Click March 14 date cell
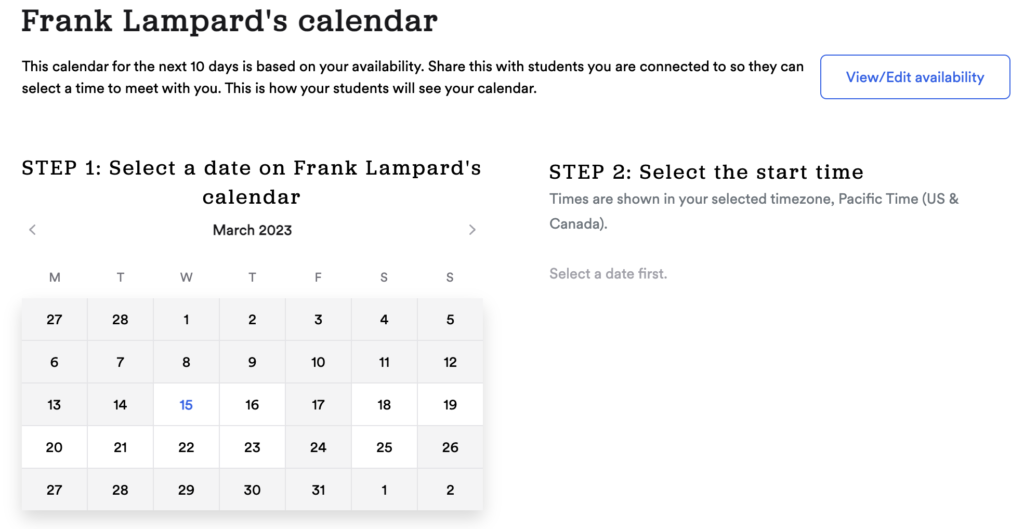 coord(120,405)
